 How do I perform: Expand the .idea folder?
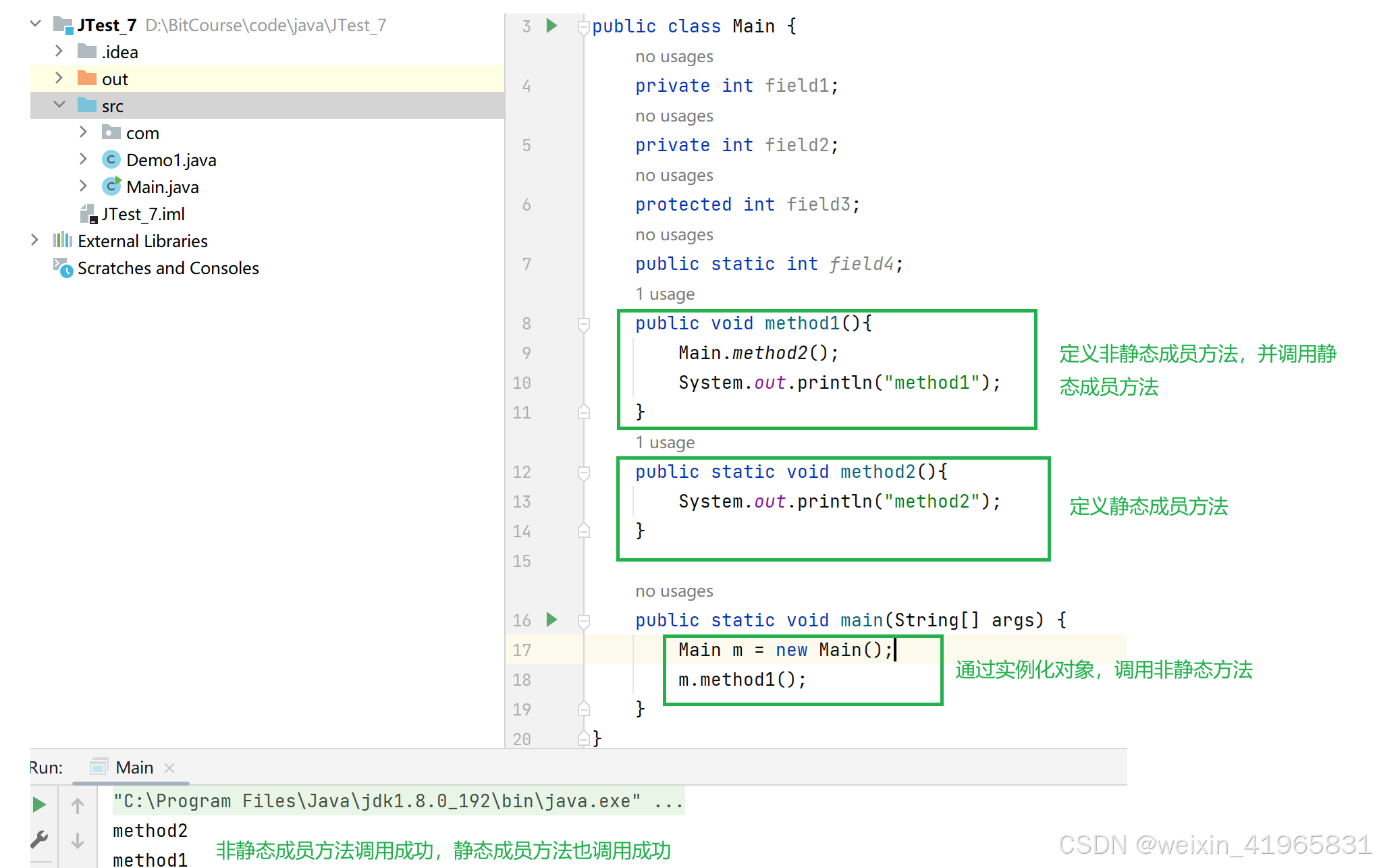tap(59, 51)
